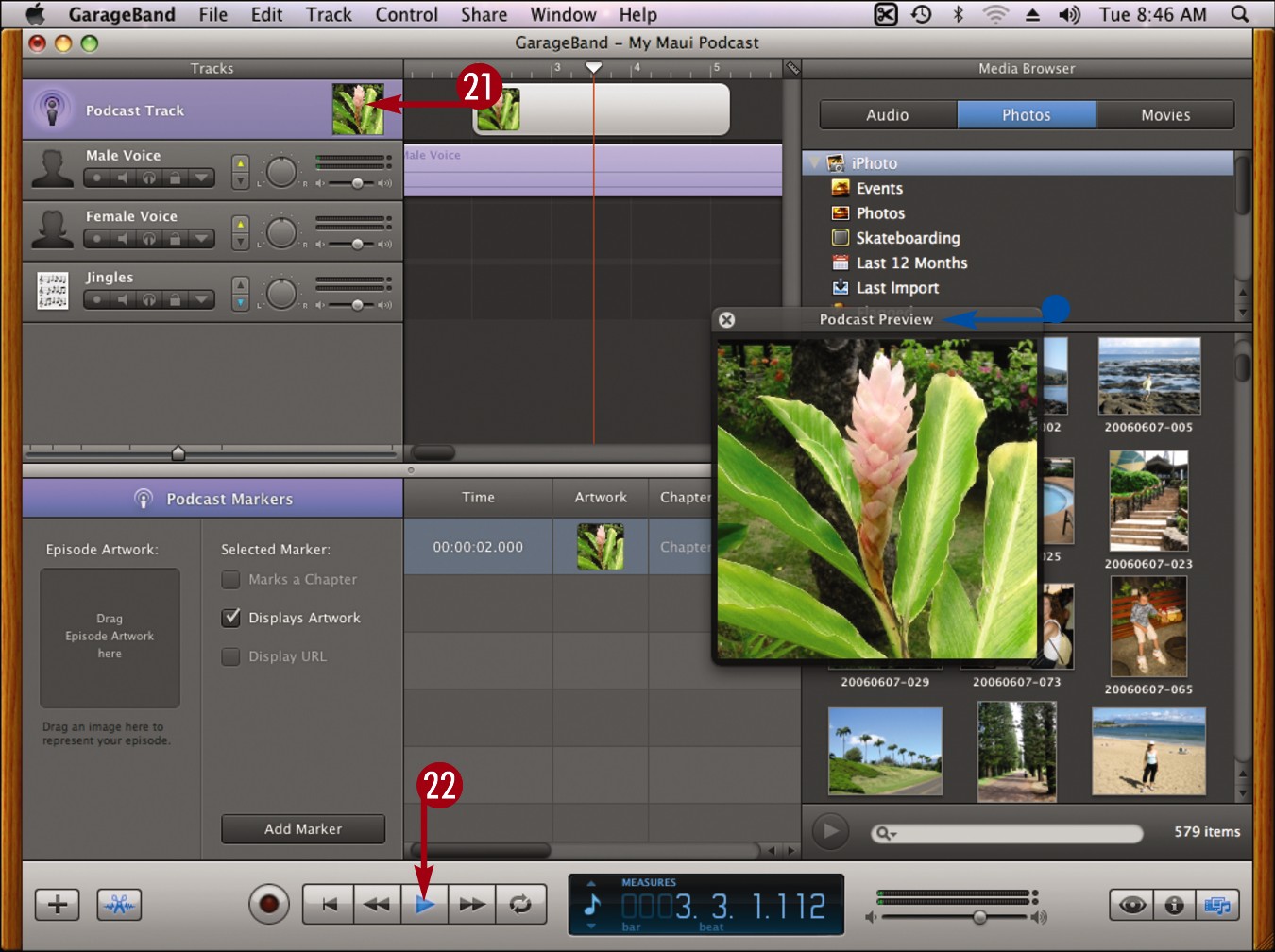Toggle the Media Browser button
The height and width of the screenshot is (952, 1275).
click(x=1217, y=905)
